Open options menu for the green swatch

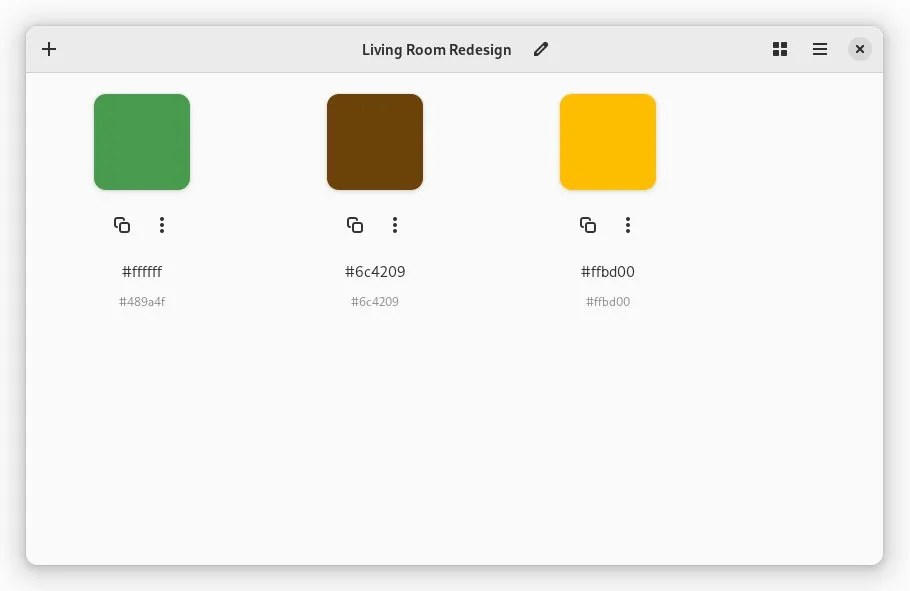pos(162,225)
